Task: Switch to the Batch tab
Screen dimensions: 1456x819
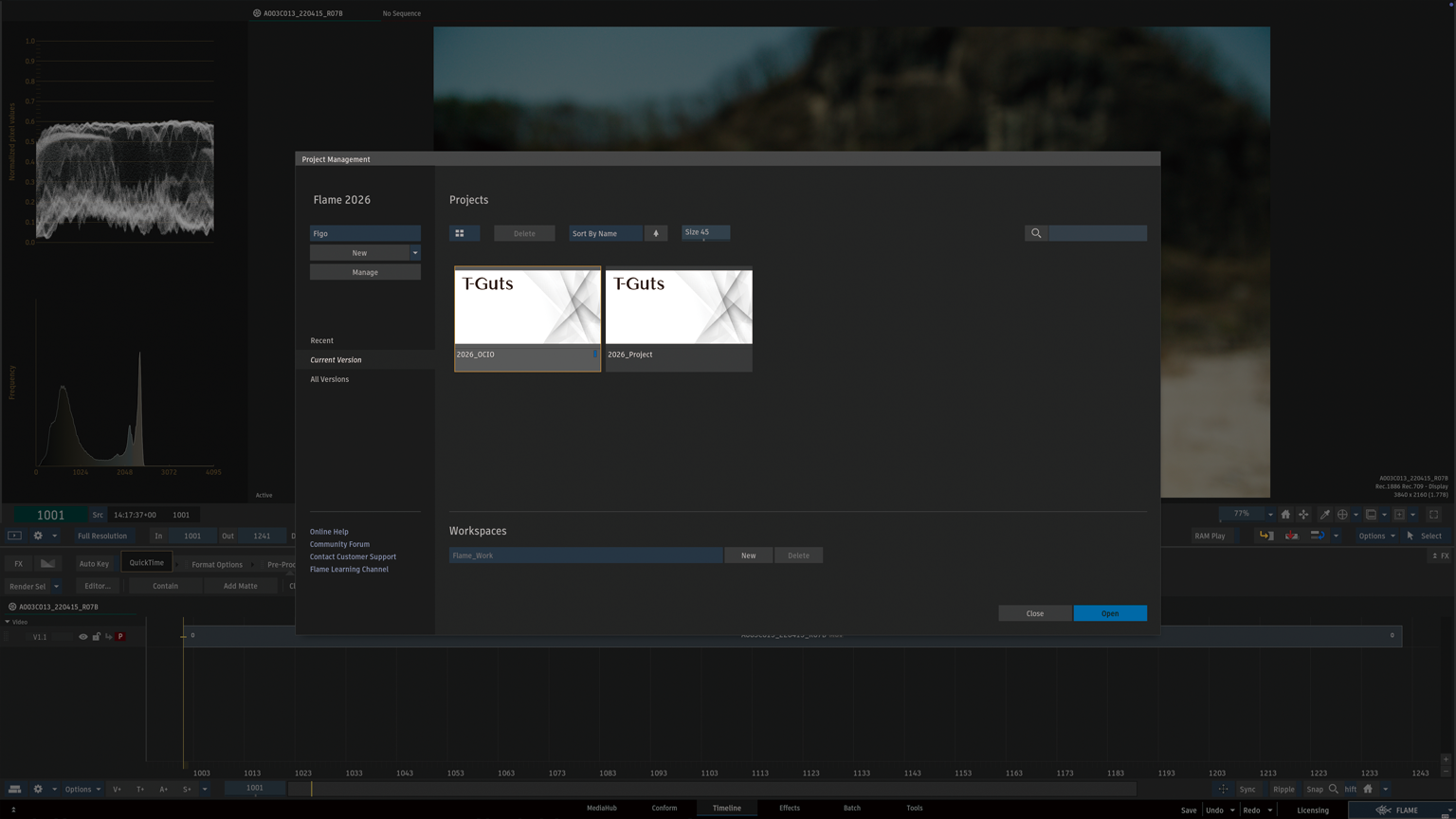Action: point(852,809)
